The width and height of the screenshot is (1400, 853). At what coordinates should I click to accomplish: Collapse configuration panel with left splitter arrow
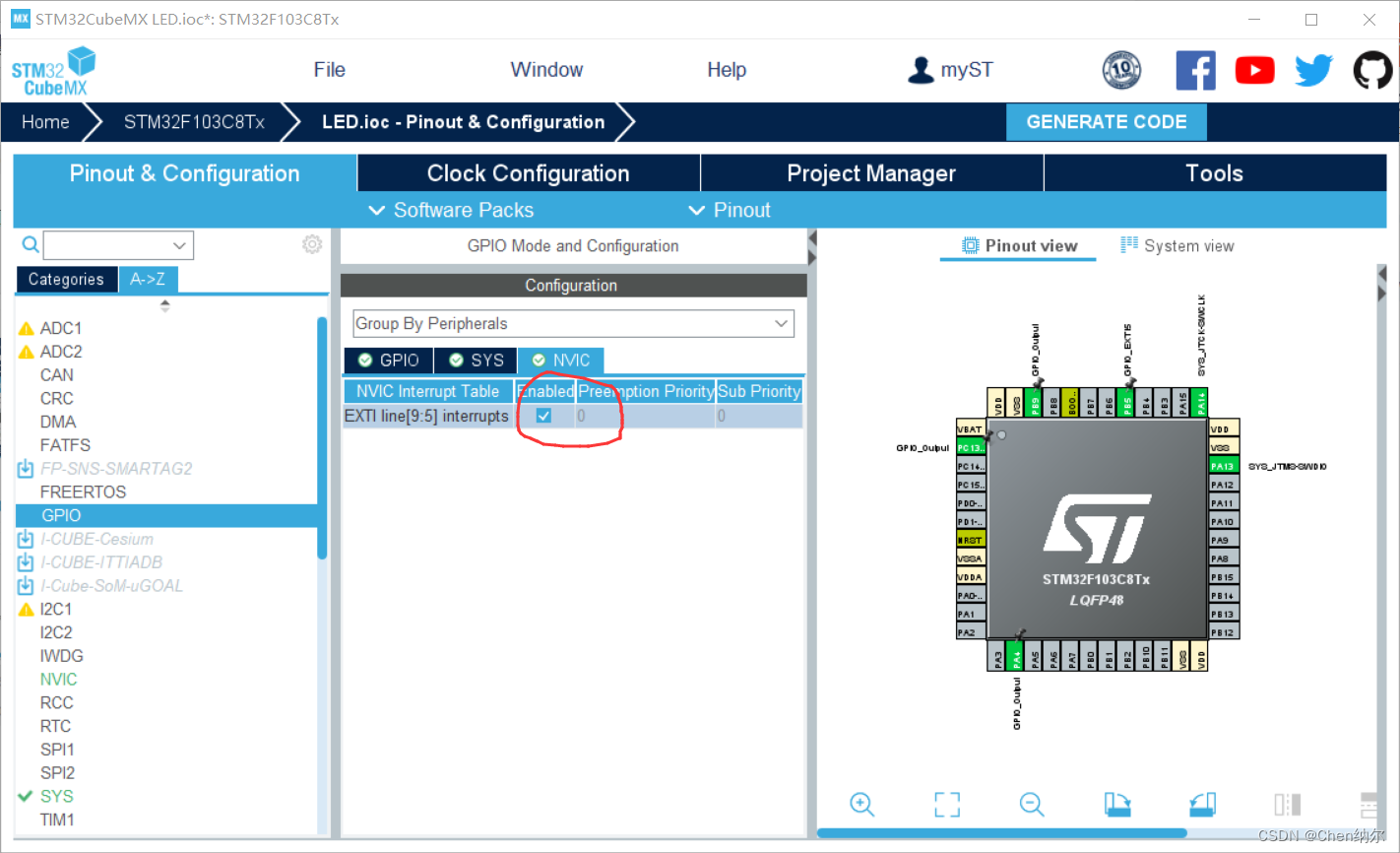[812, 238]
